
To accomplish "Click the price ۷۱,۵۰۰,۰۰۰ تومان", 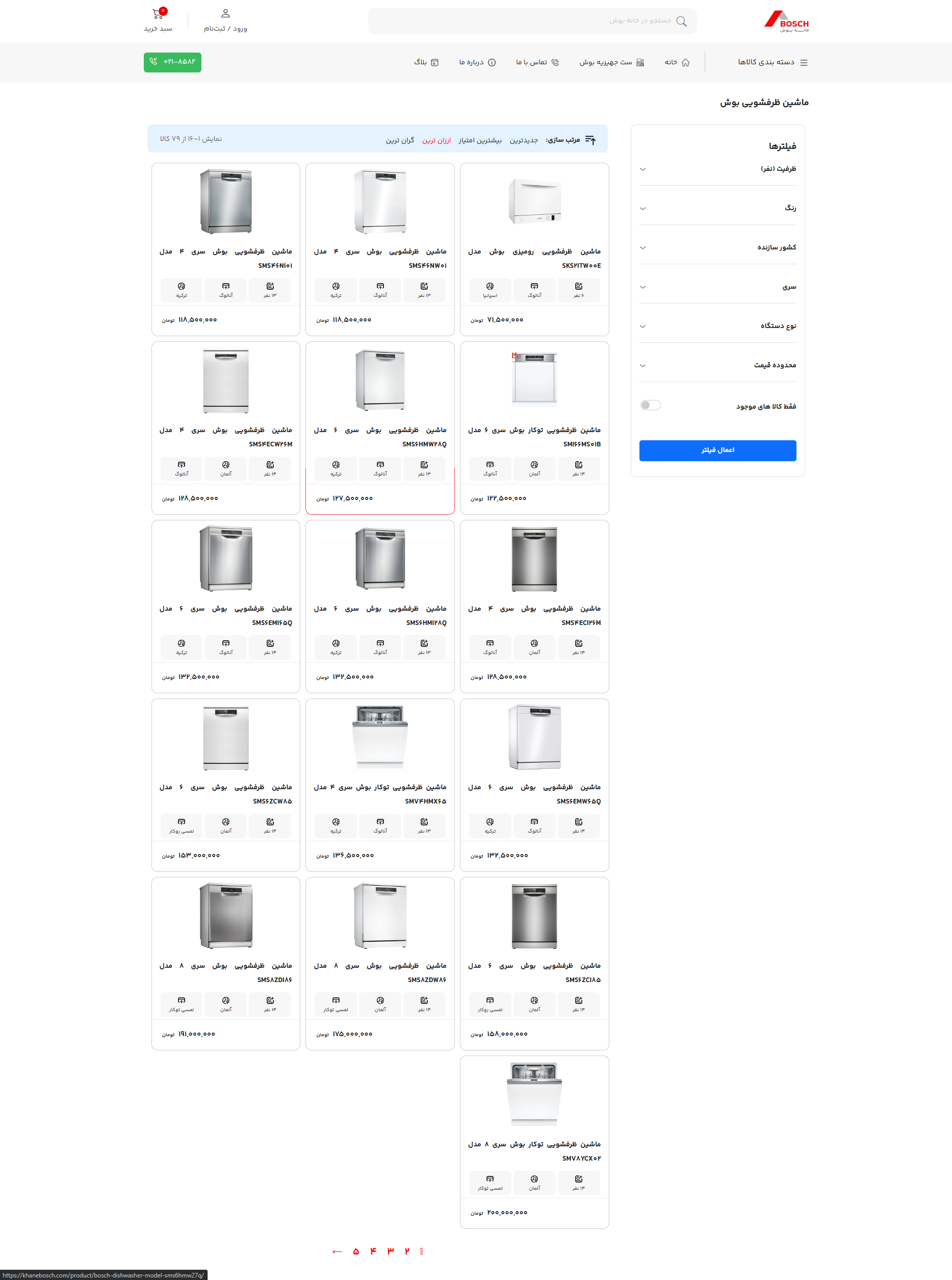I will tap(497, 320).
